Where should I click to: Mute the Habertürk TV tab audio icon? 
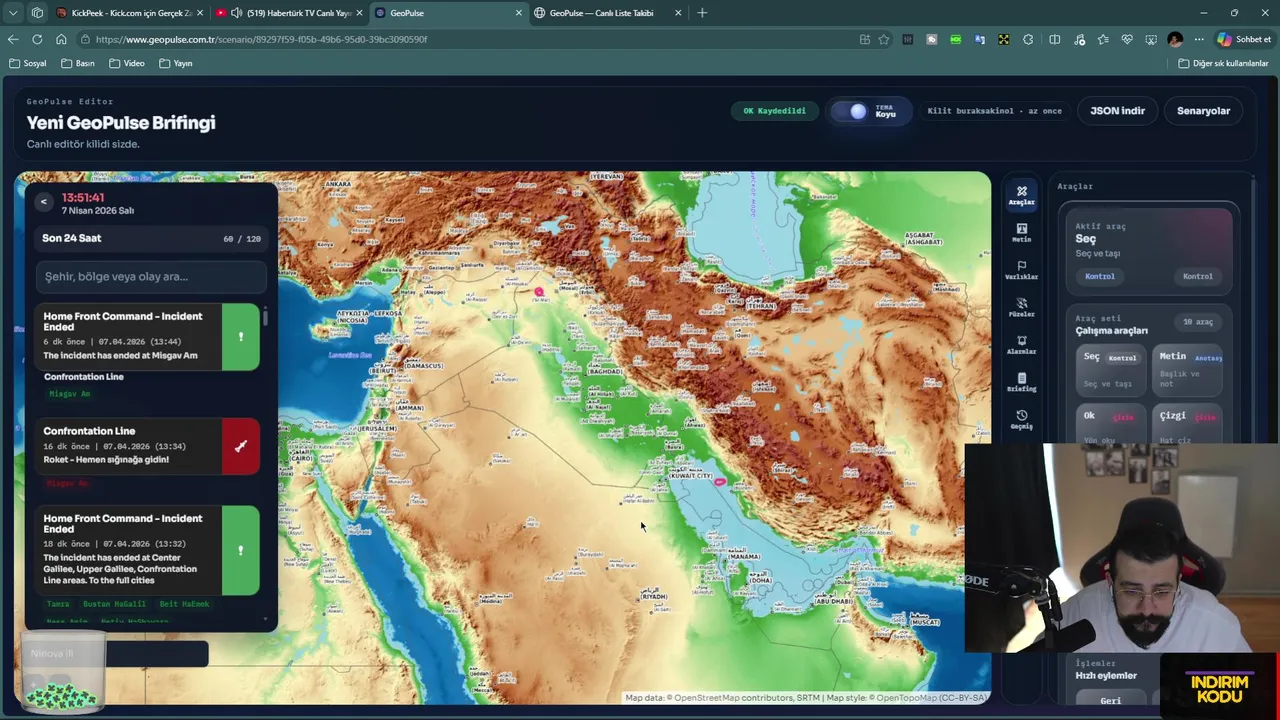pyautogui.click(x=236, y=13)
